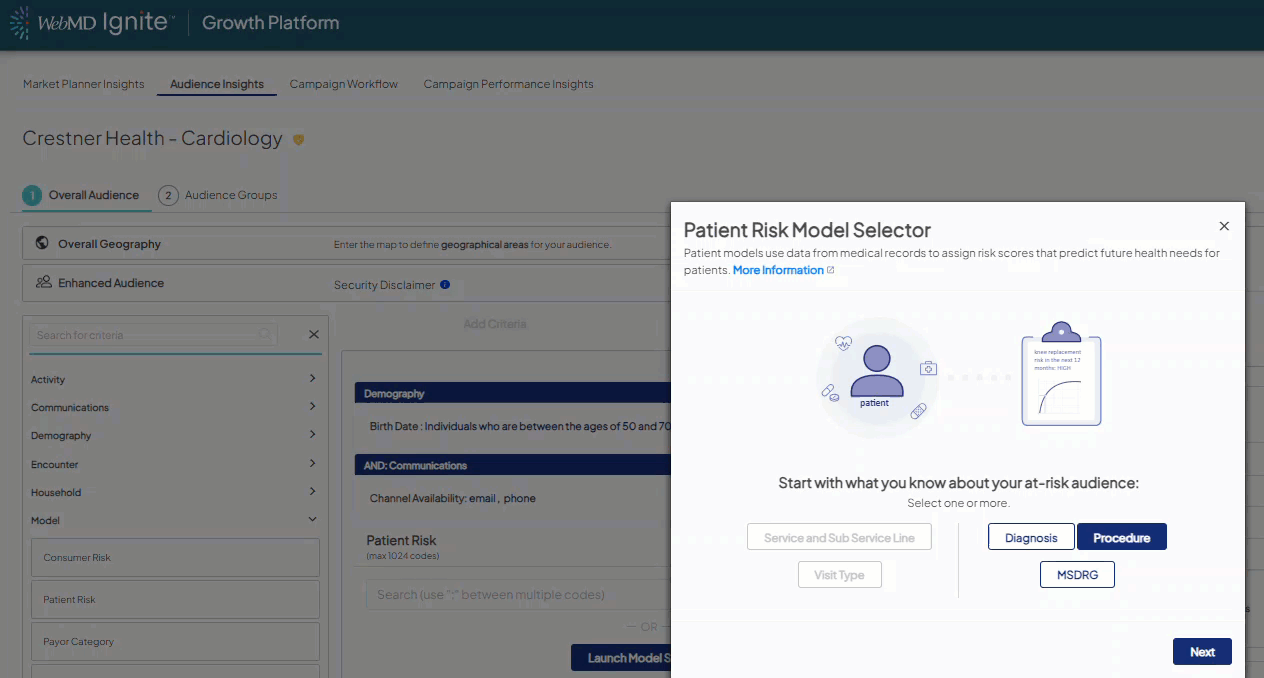Click the search magnifier in criteria box

click(264, 335)
